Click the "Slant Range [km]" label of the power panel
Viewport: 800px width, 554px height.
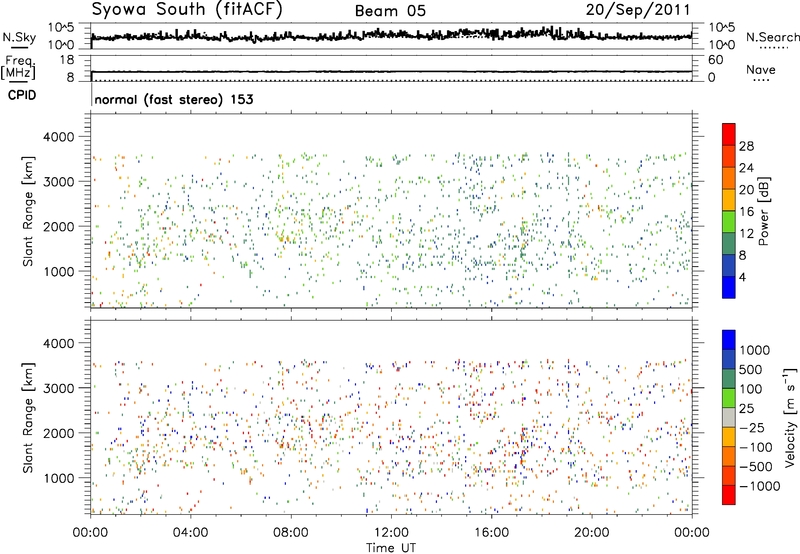pyautogui.click(x=28, y=211)
